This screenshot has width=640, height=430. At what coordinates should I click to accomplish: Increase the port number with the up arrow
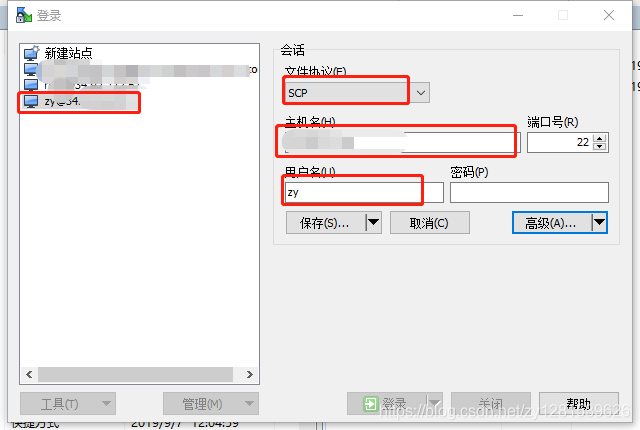coord(599,138)
